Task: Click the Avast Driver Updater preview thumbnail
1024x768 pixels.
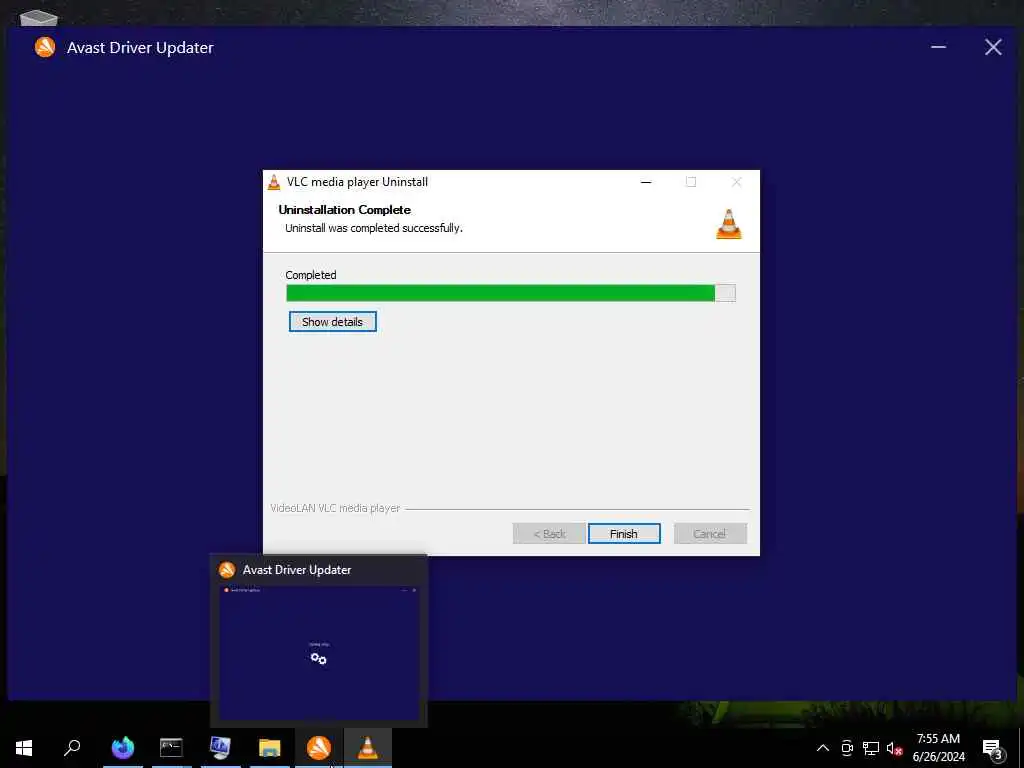Action: [319, 652]
